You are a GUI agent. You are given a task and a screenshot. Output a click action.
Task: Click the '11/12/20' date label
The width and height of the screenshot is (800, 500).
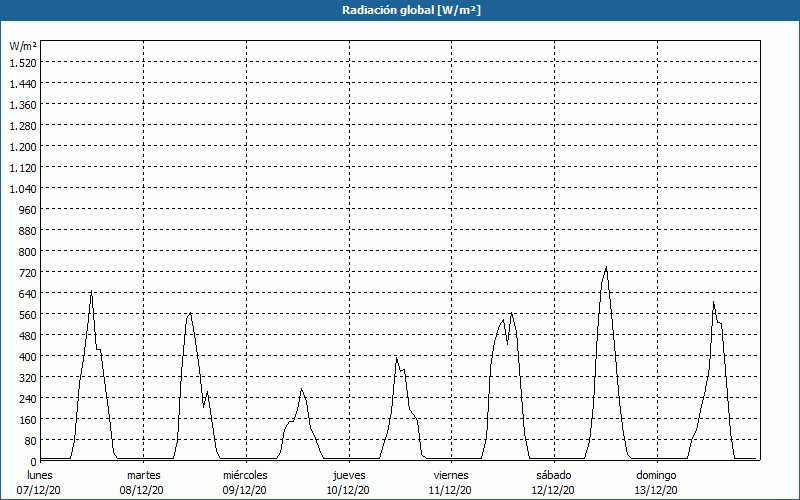click(451, 490)
